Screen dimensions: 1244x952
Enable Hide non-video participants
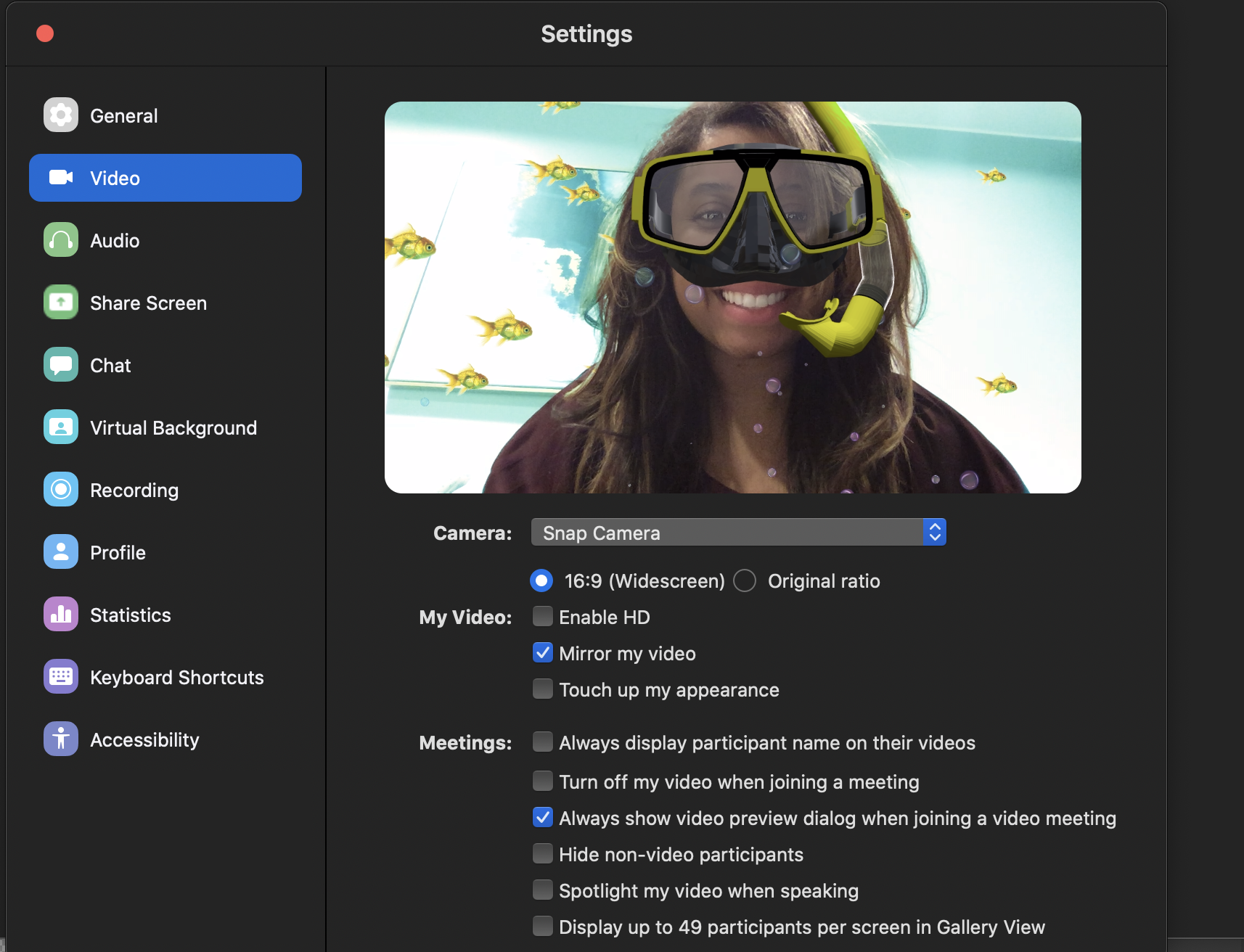pos(542,853)
